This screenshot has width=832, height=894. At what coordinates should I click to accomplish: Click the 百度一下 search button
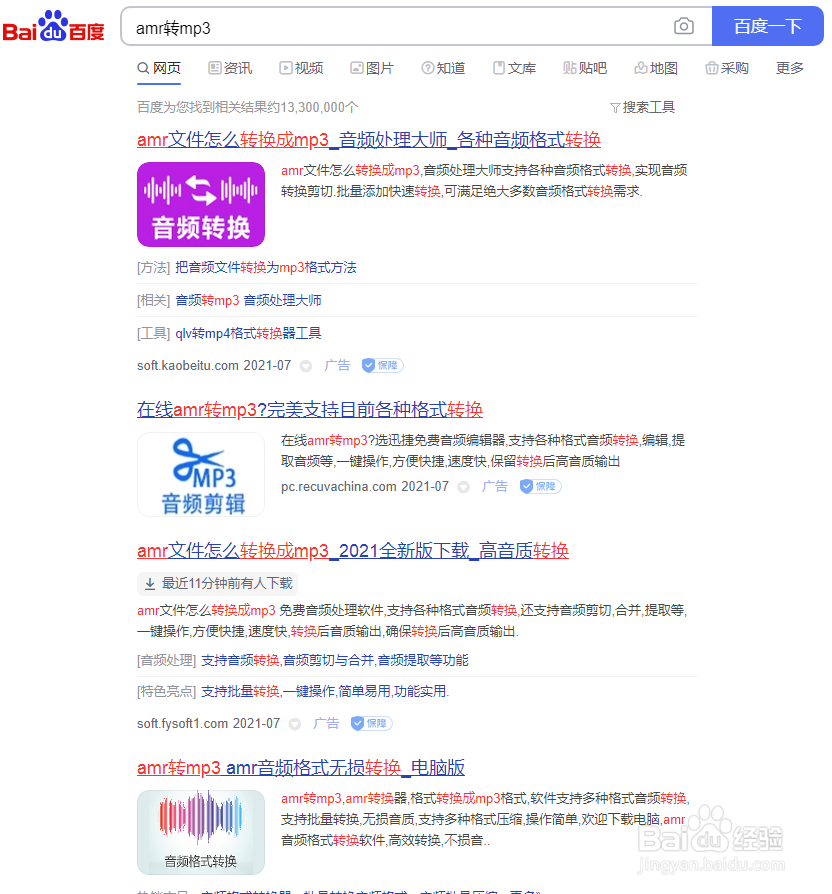768,26
